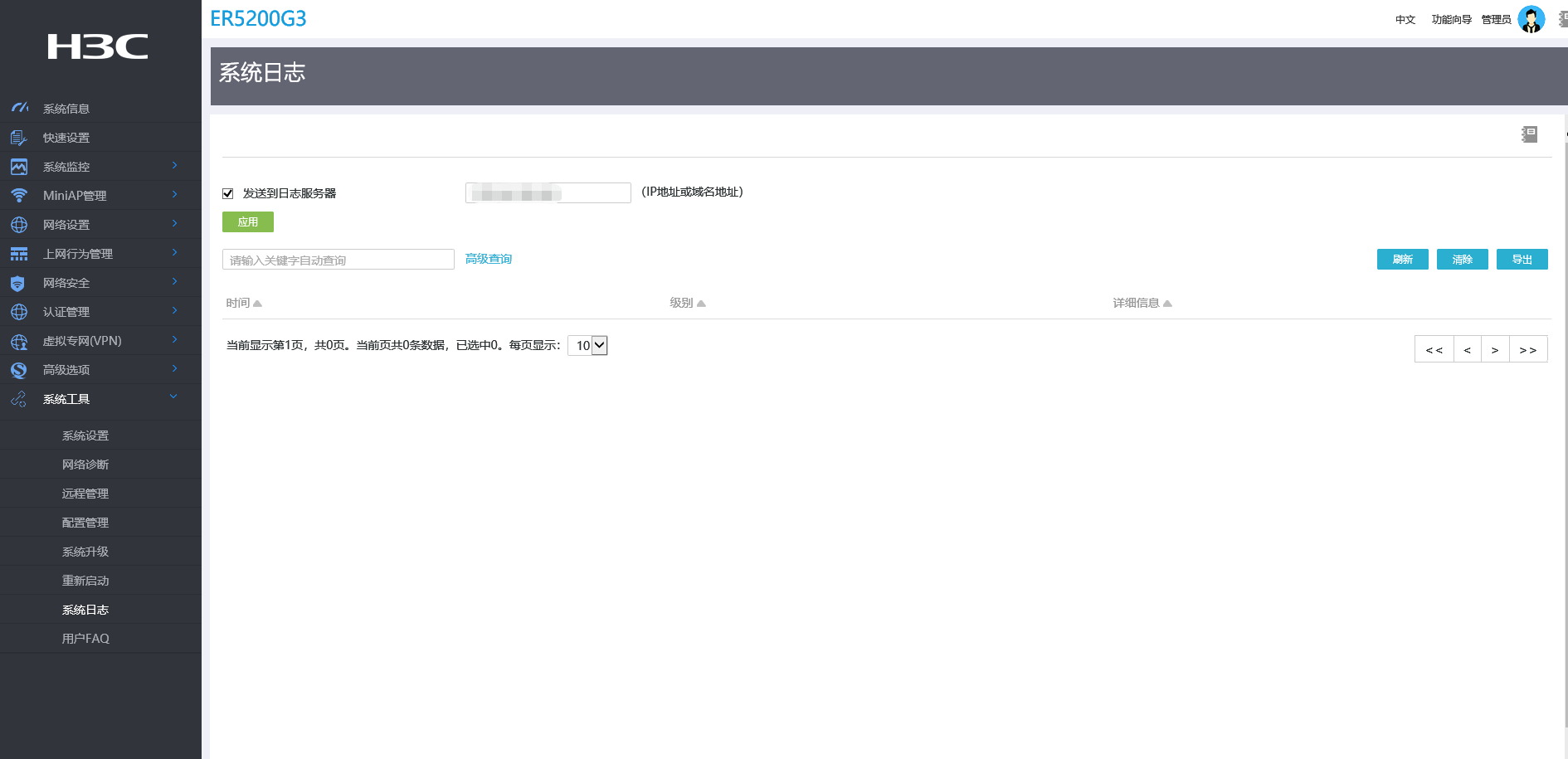Viewport: 1568px width, 759px height.
Task: Click the log server address field
Action: tap(548, 193)
